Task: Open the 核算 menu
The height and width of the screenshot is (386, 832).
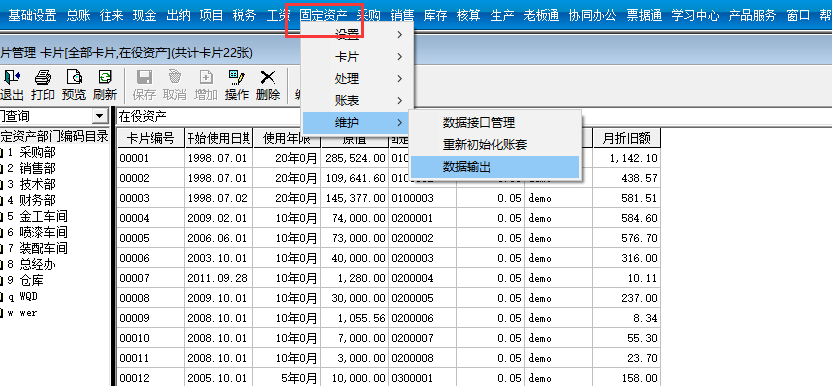Action: [469, 15]
